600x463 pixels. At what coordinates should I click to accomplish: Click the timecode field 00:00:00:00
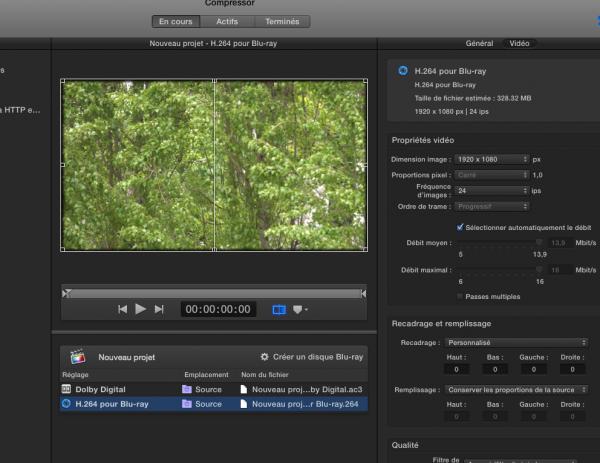point(218,309)
